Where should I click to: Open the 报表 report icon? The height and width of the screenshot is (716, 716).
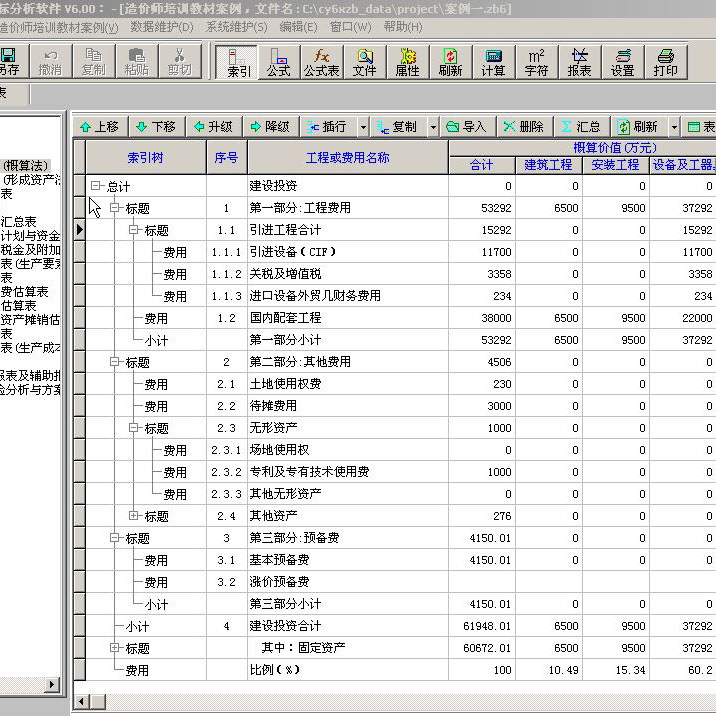pyautogui.click(x=579, y=62)
